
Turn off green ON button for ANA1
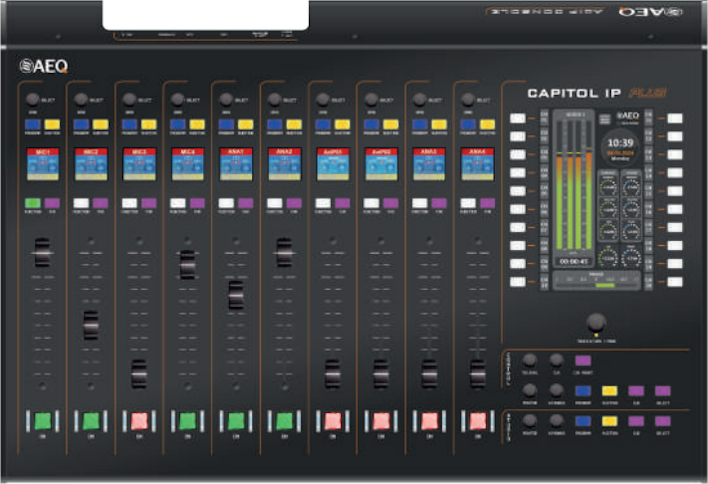pyautogui.click(x=236, y=421)
